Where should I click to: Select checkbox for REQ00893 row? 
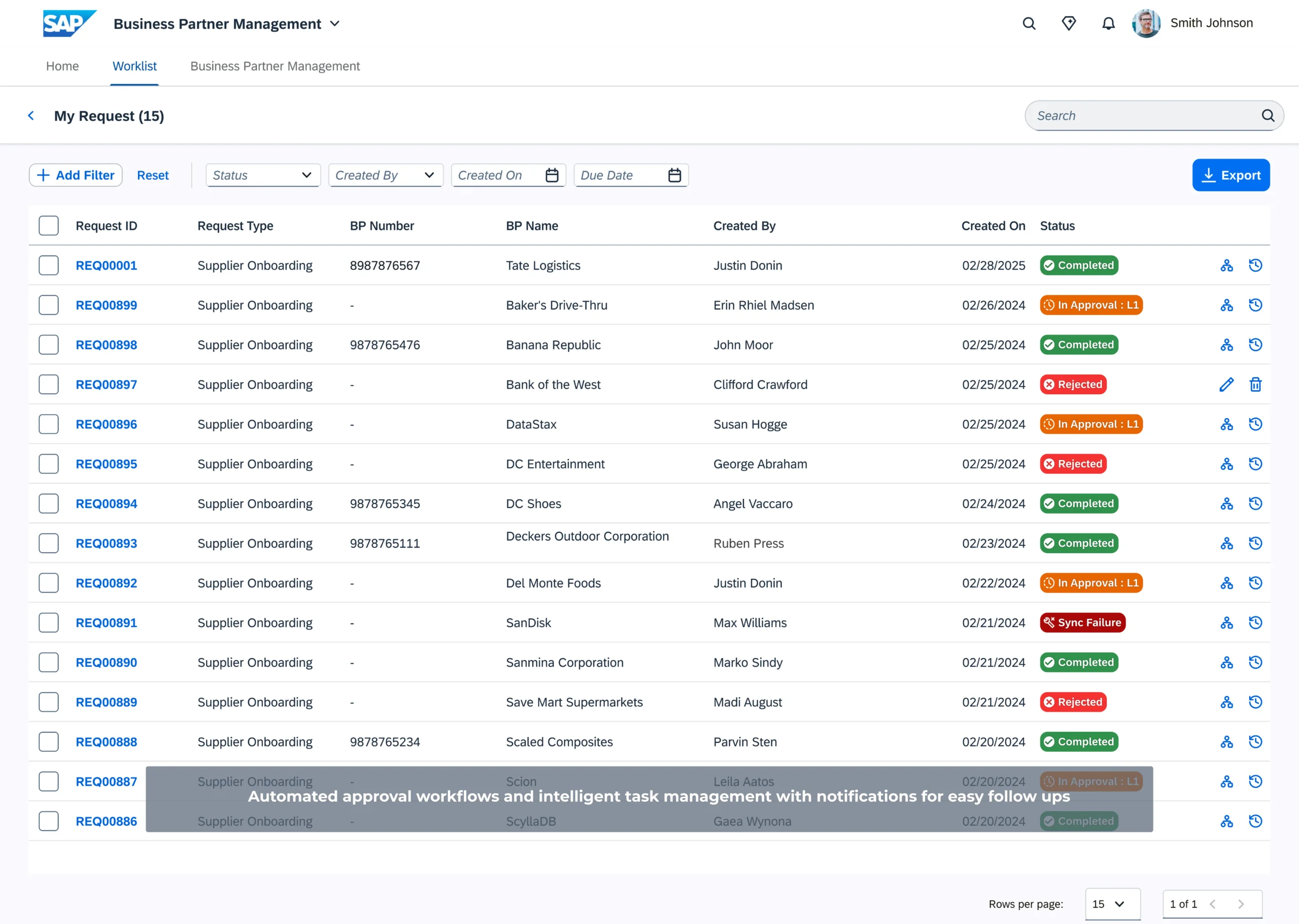(x=49, y=543)
